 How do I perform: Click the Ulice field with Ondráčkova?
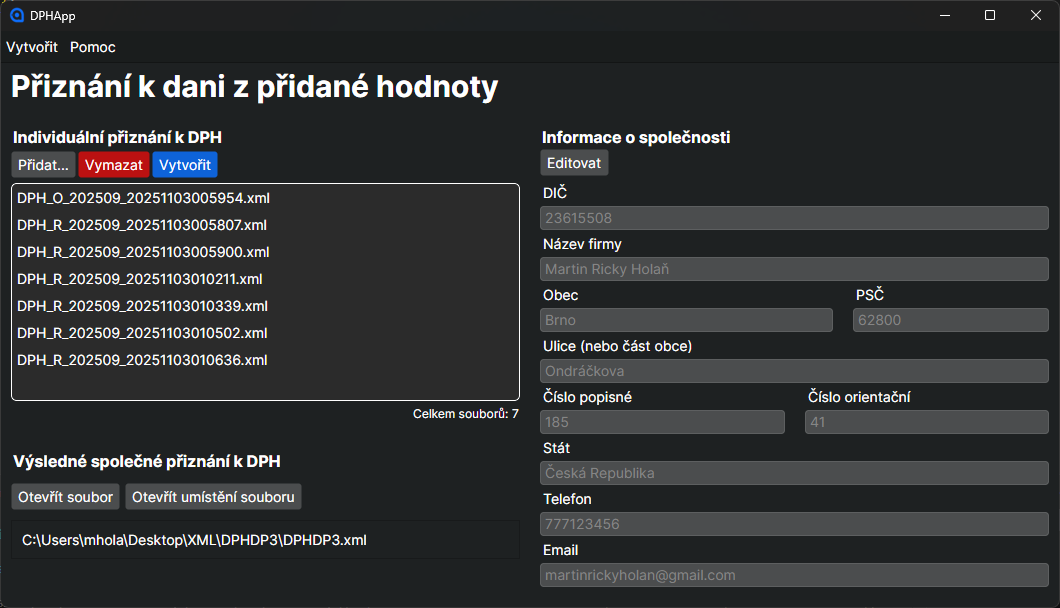[794, 371]
